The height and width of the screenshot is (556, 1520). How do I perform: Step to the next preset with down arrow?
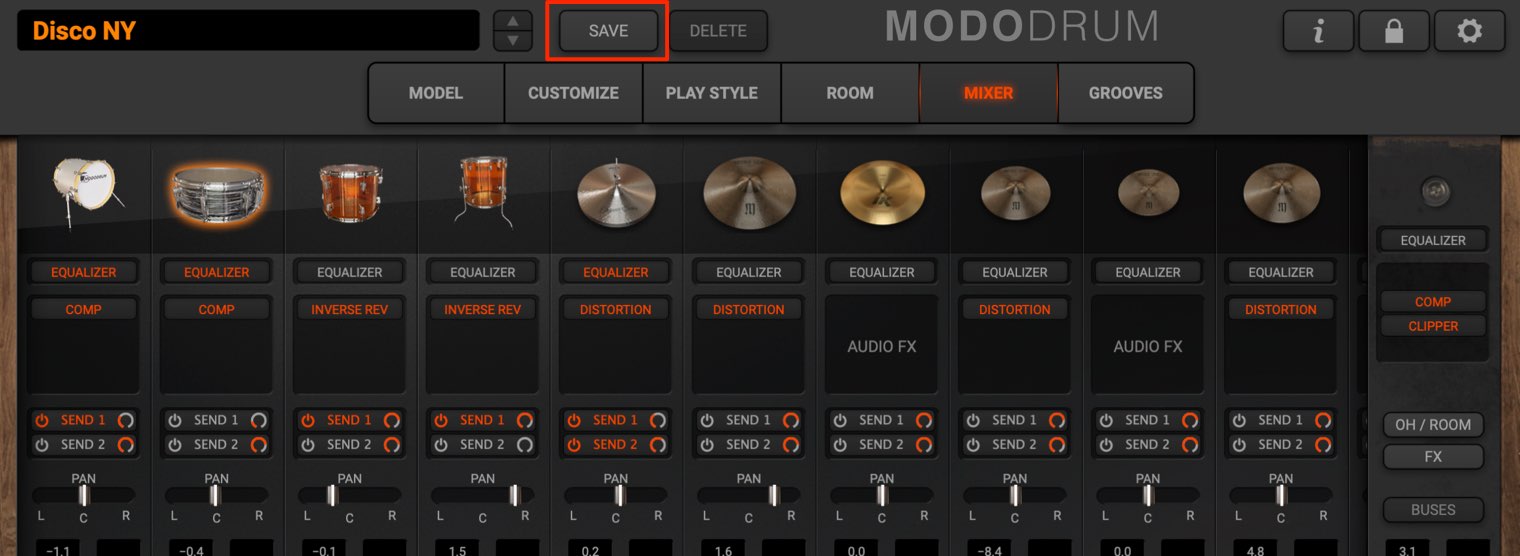513,41
